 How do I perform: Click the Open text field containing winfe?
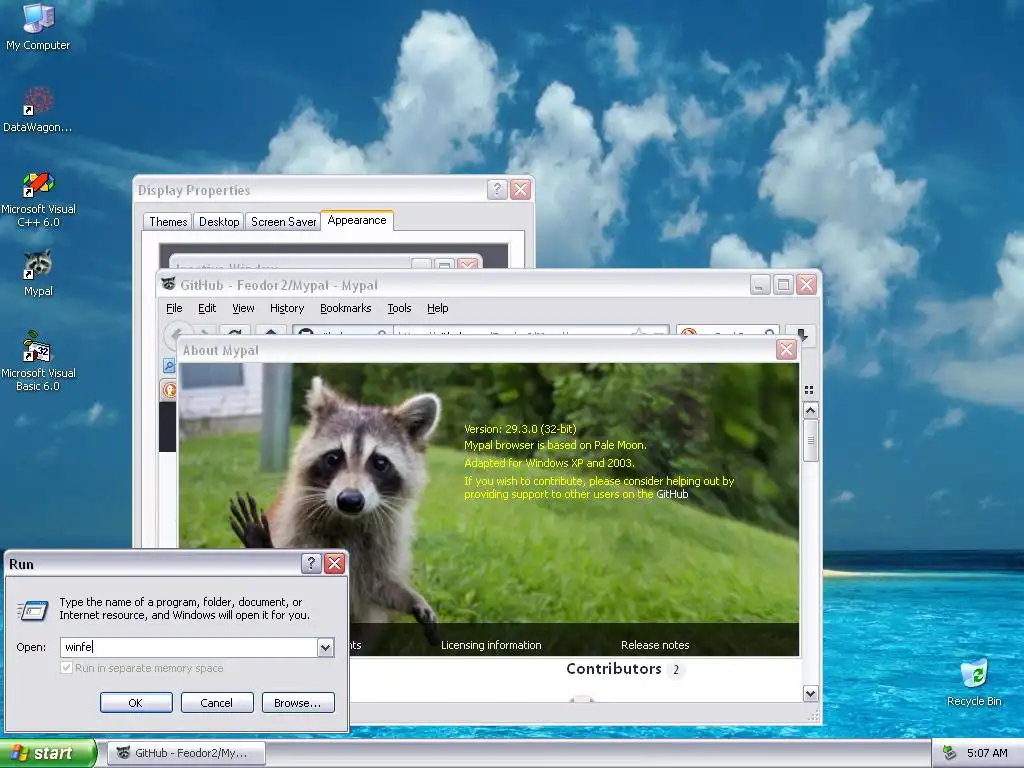(x=189, y=647)
